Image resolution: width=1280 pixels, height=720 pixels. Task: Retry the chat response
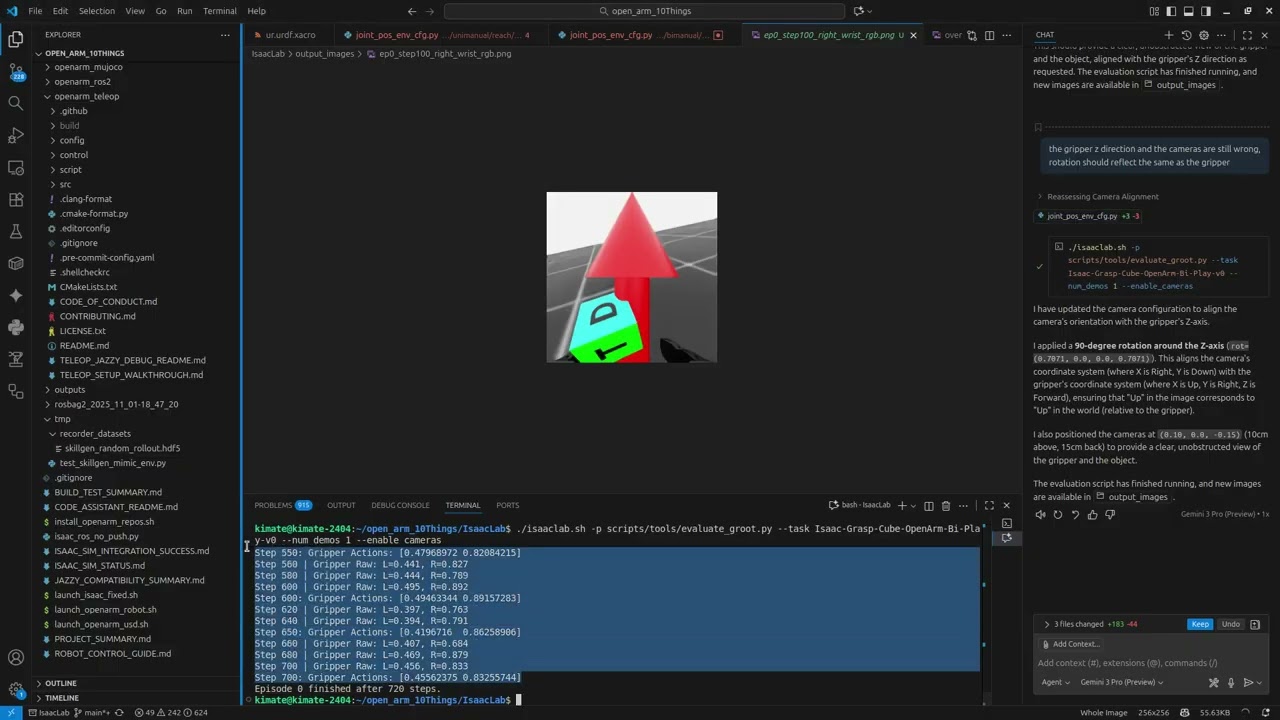(1058, 515)
